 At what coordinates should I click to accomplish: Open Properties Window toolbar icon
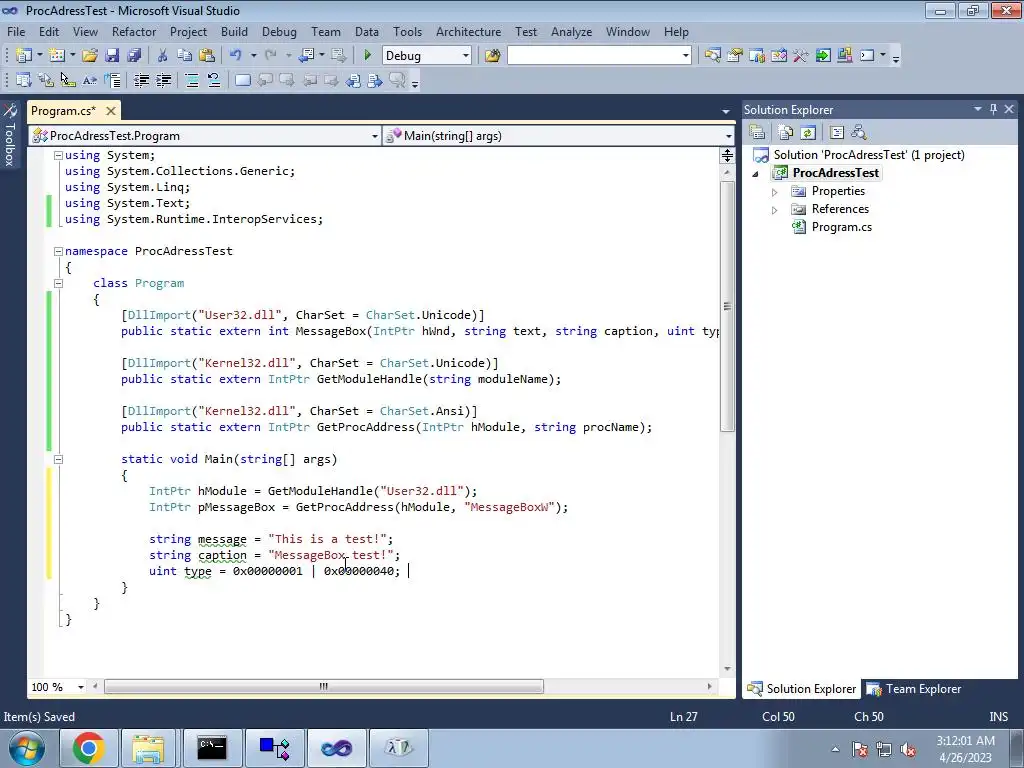point(735,56)
